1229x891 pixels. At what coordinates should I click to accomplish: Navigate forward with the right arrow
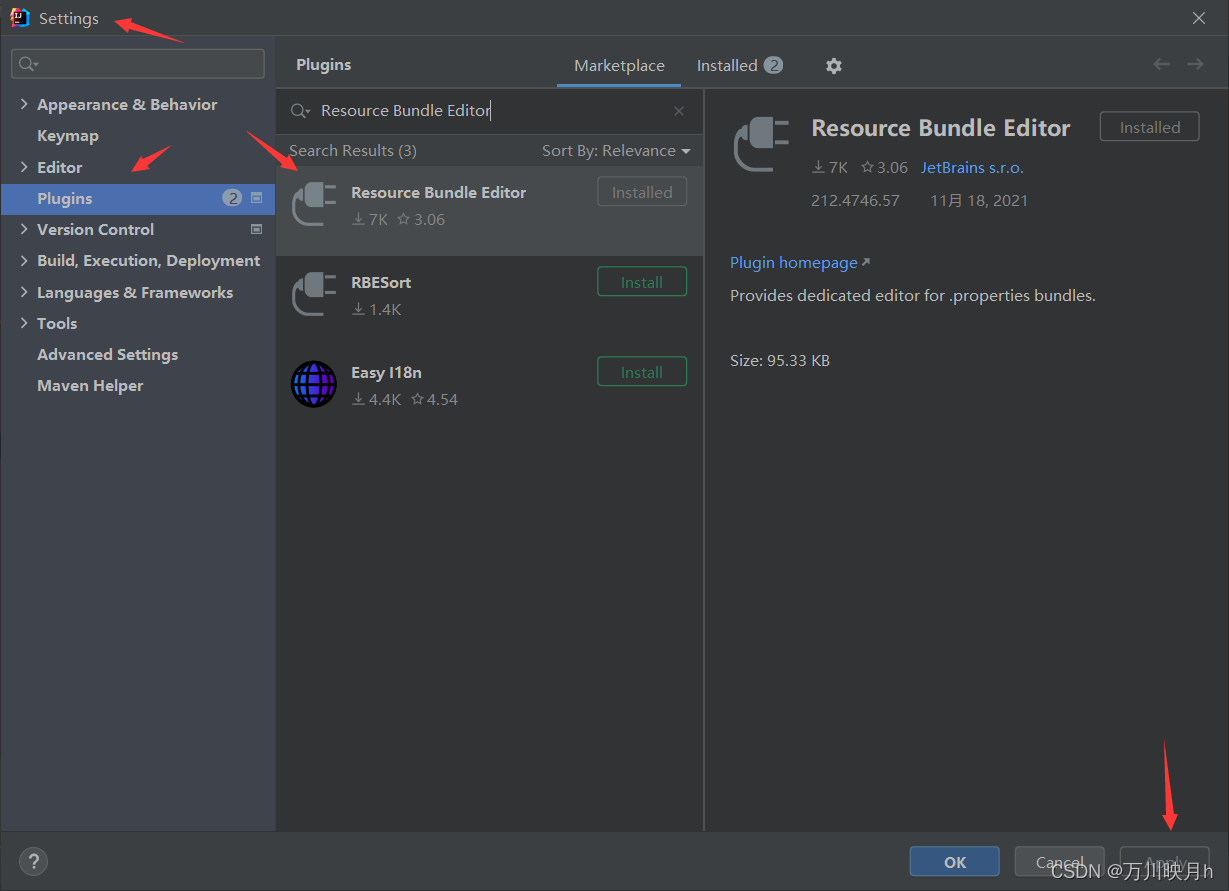tap(1195, 64)
